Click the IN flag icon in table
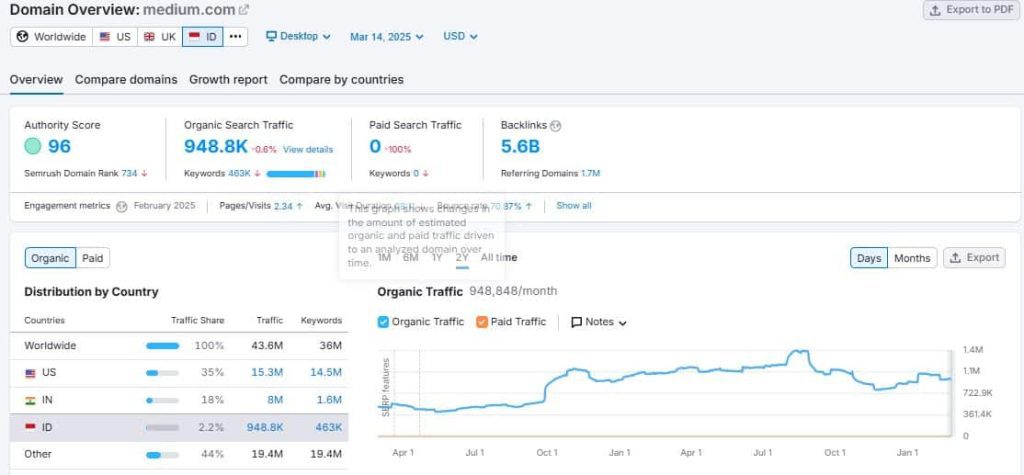The width and height of the screenshot is (1024, 475). click(30, 400)
